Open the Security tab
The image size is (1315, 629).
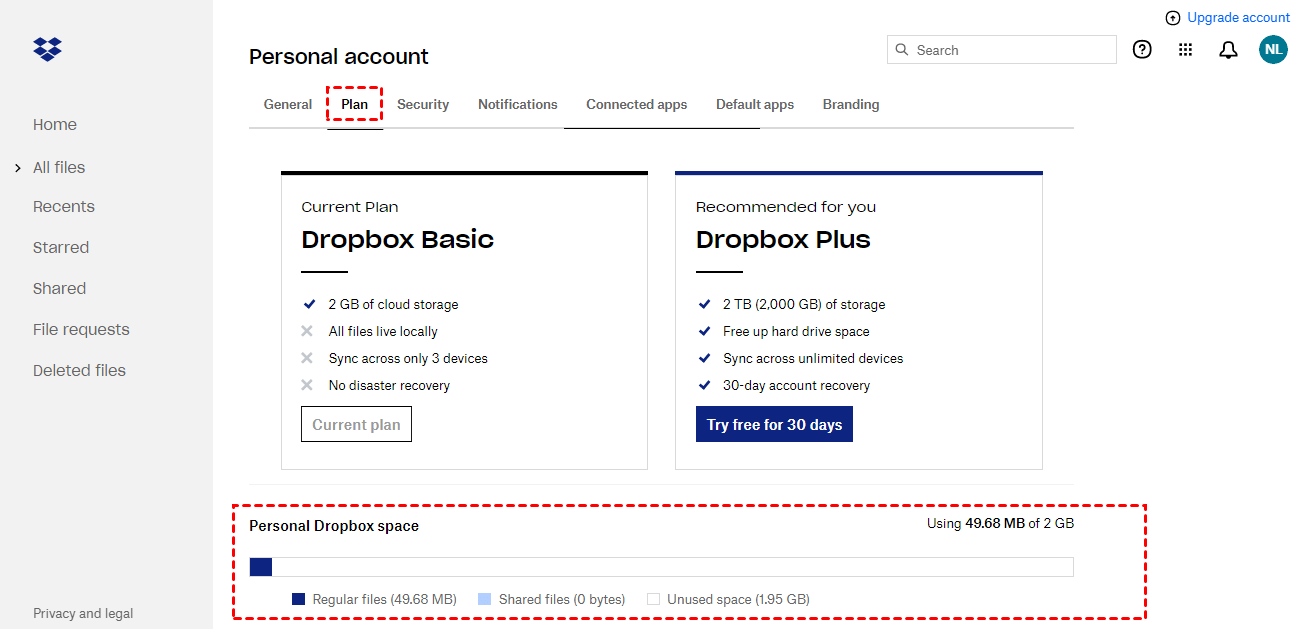pyautogui.click(x=423, y=104)
